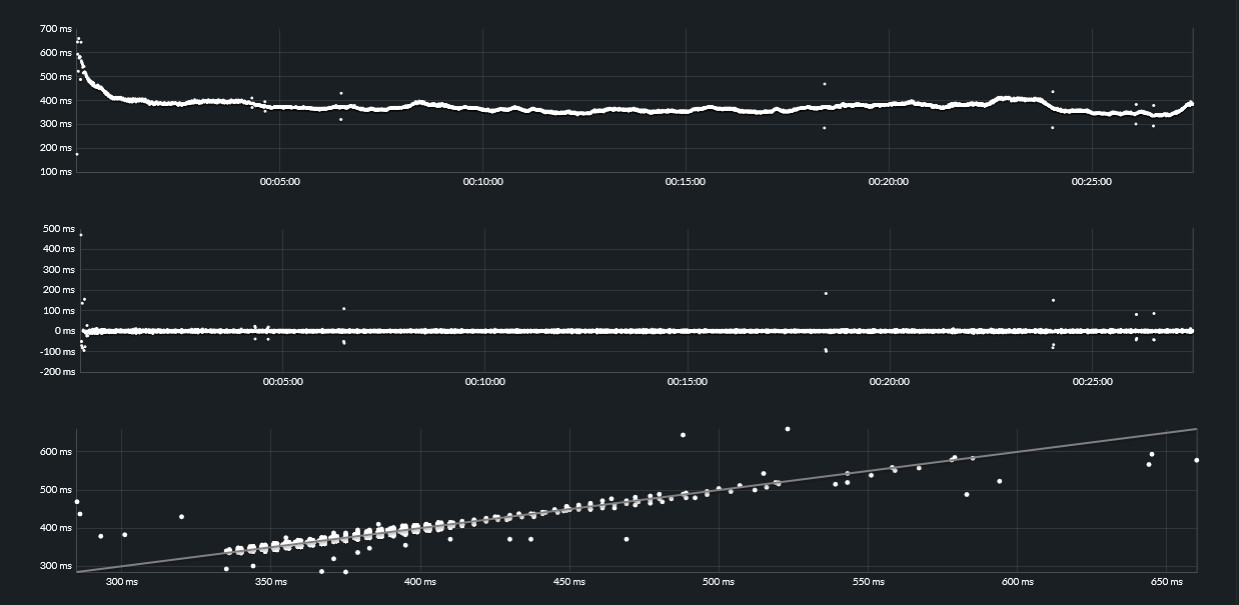Image resolution: width=1239 pixels, height=605 pixels.
Task: Click "00:15:00" under the middle chart
Action: [687, 382]
